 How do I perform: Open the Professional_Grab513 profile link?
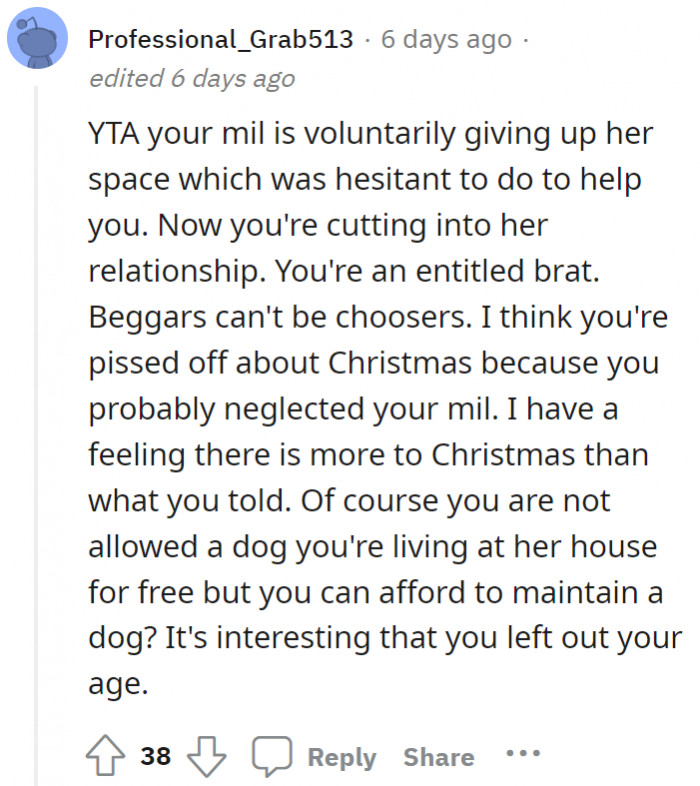click(x=220, y=40)
